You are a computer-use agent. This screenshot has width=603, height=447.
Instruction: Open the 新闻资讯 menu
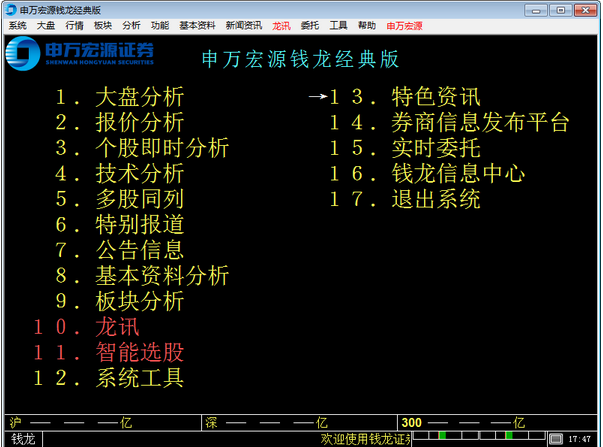pos(244,26)
